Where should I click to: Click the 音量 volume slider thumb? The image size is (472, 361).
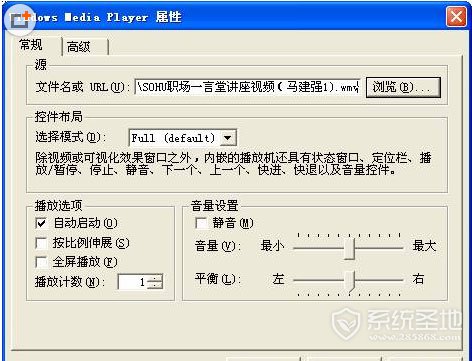(x=350, y=248)
